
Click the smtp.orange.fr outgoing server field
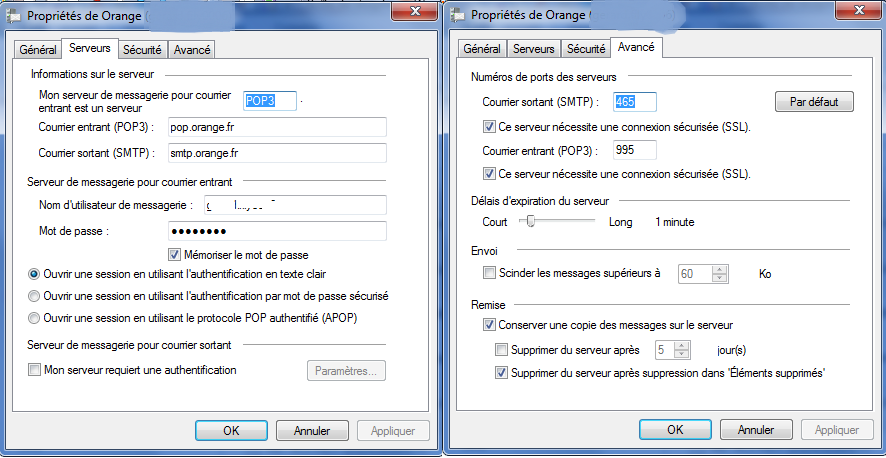tap(277, 152)
